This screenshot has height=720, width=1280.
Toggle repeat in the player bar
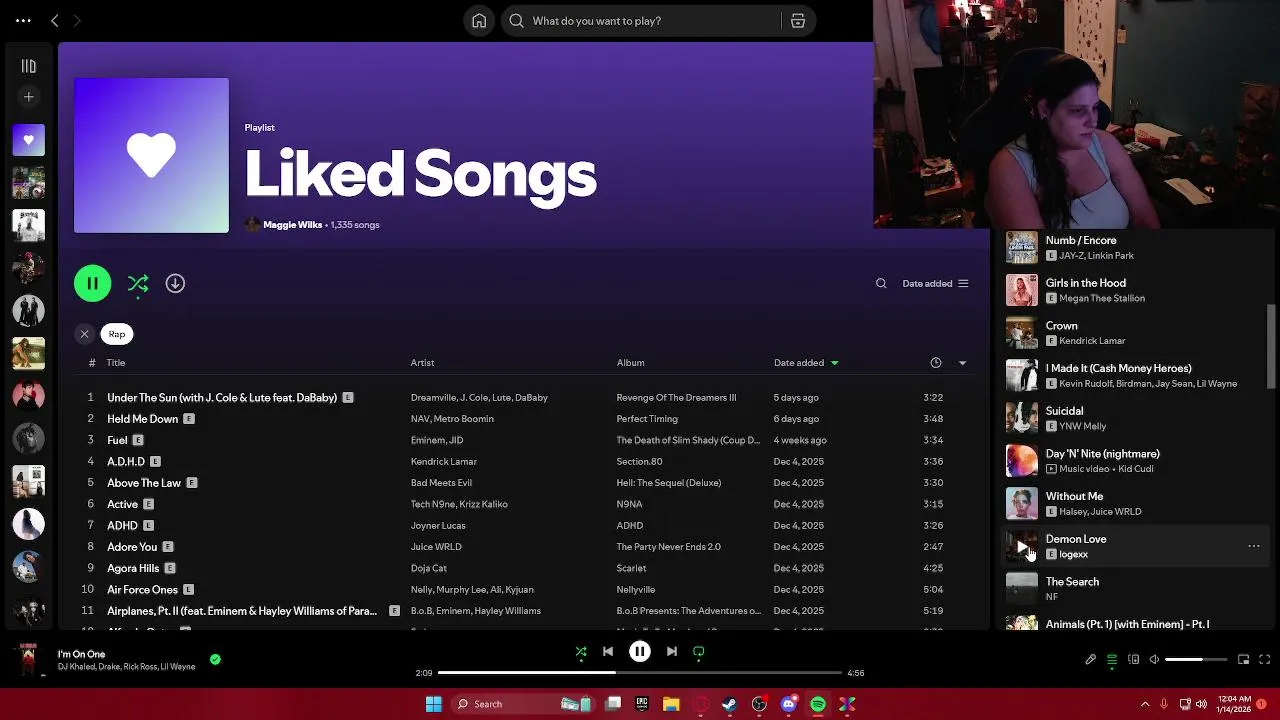point(699,652)
